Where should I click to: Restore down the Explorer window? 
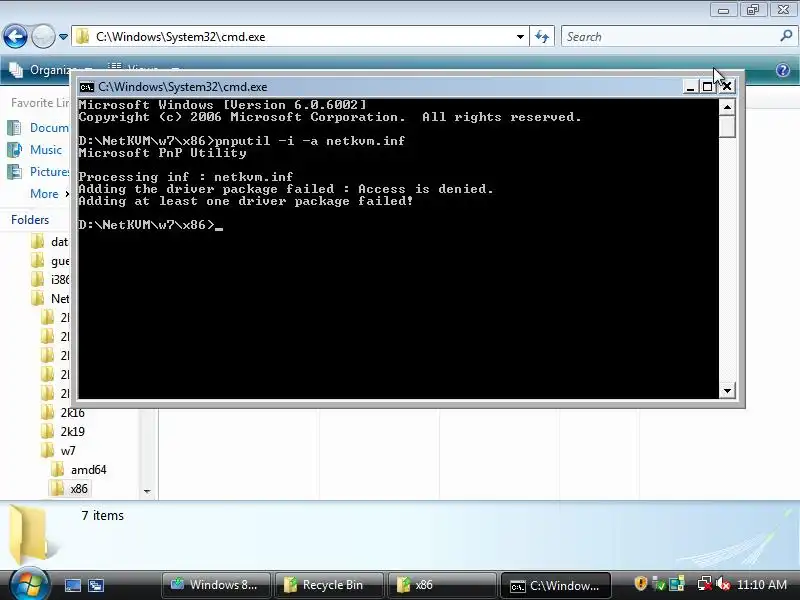[x=753, y=10]
